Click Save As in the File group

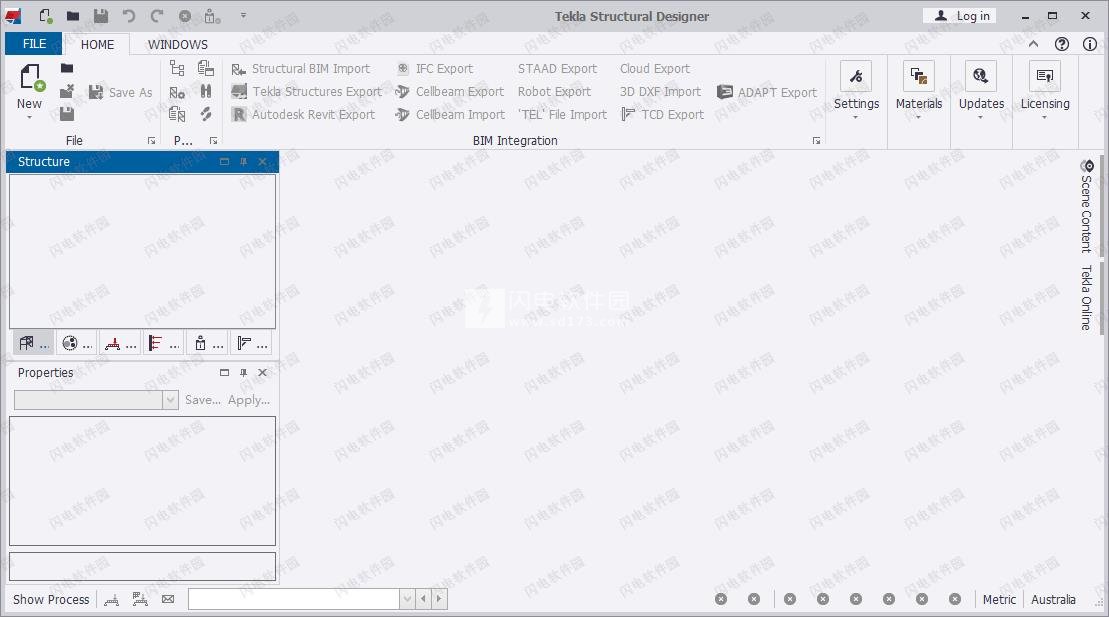(x=120, y=92)
